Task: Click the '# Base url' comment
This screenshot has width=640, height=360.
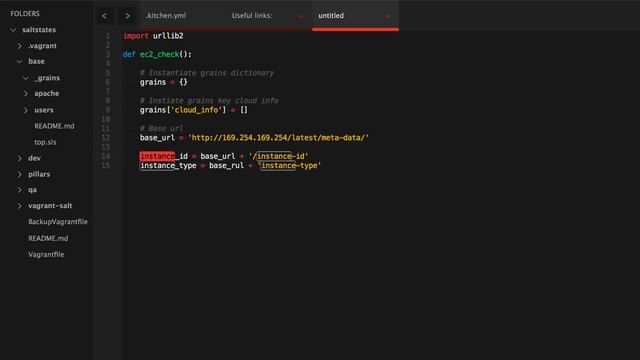Action: coord(162,128)
